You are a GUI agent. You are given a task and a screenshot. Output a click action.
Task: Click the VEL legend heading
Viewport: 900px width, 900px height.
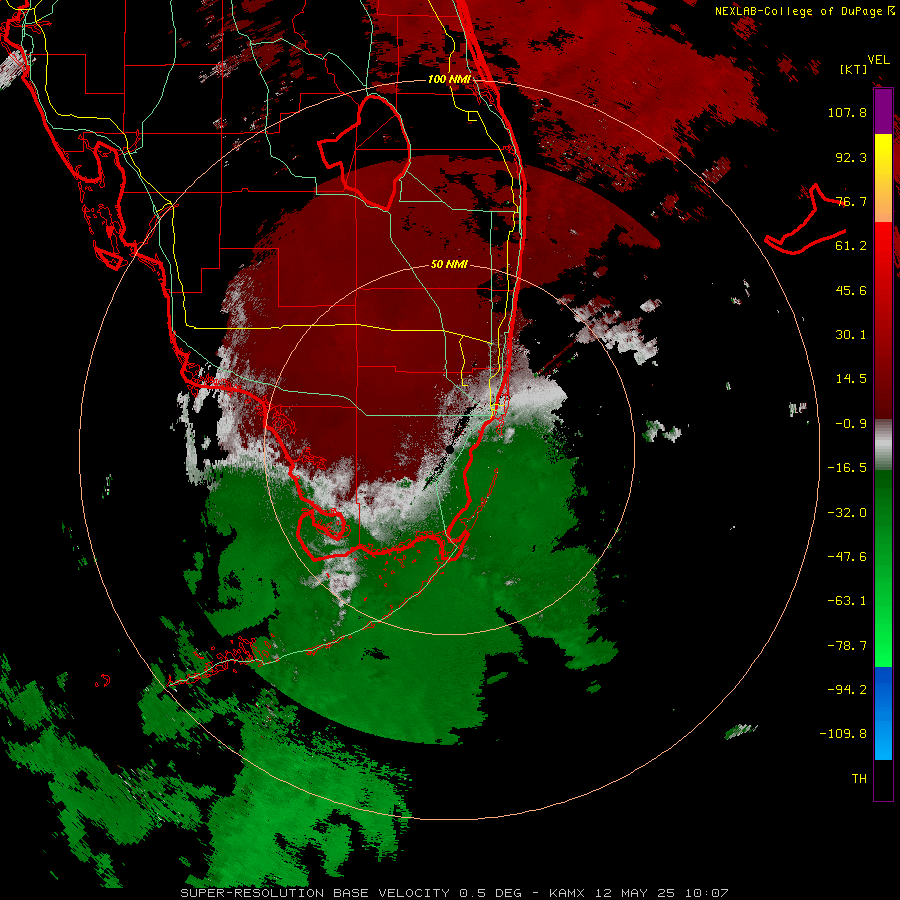878,60
